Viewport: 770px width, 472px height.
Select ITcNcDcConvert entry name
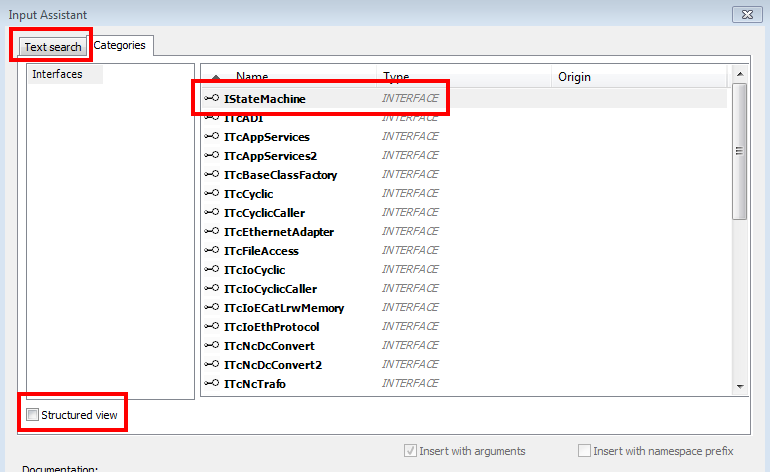(269, 346)
